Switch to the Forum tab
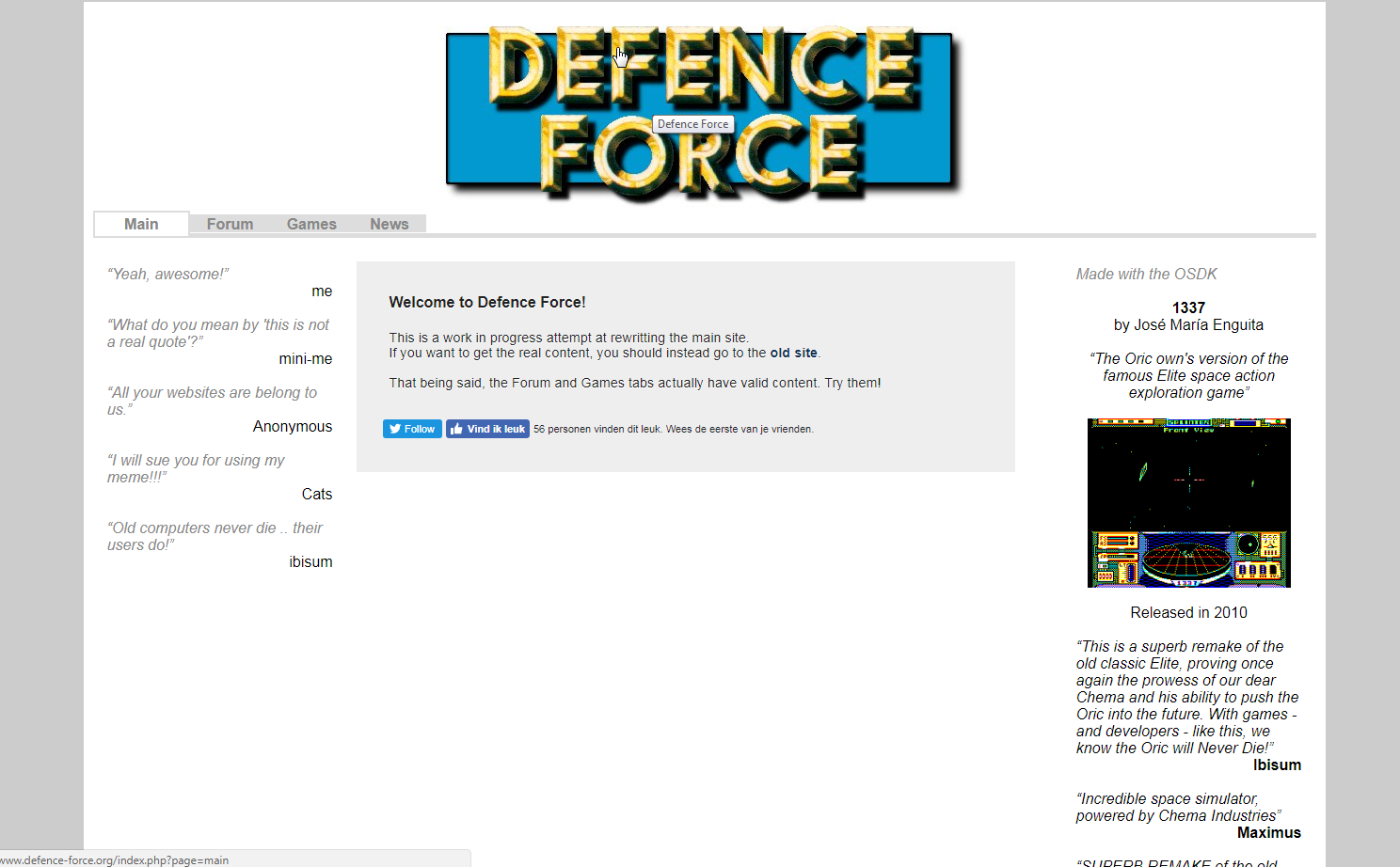 [230, 224]
